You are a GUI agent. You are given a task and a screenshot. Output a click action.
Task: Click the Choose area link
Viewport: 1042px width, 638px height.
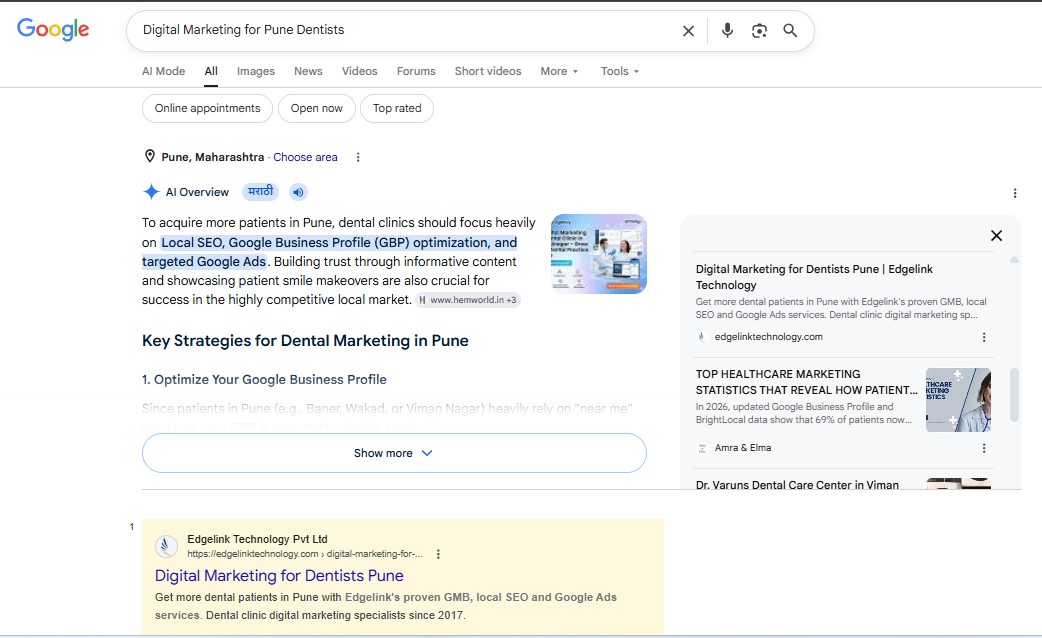click(x=306, y=158)
